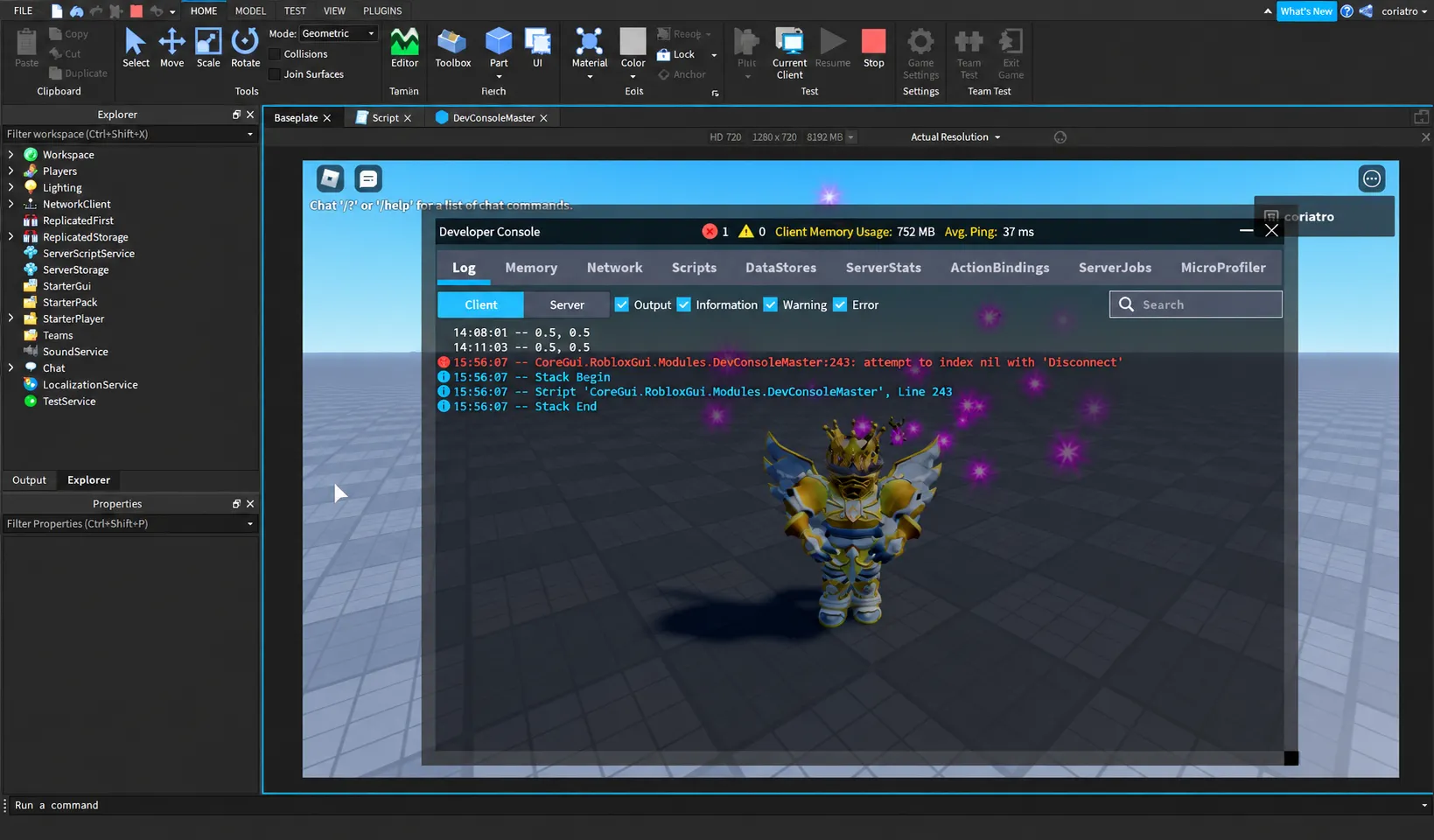Viewport: 1434px width, 840px height.
Task: Enable Join Surfaces checkbox
Action: 275,74
